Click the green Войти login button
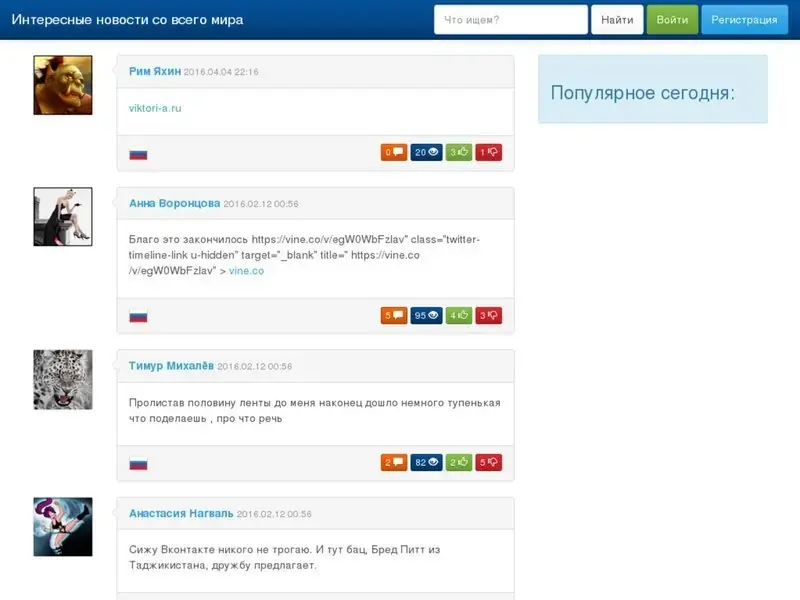 point(672,20)
